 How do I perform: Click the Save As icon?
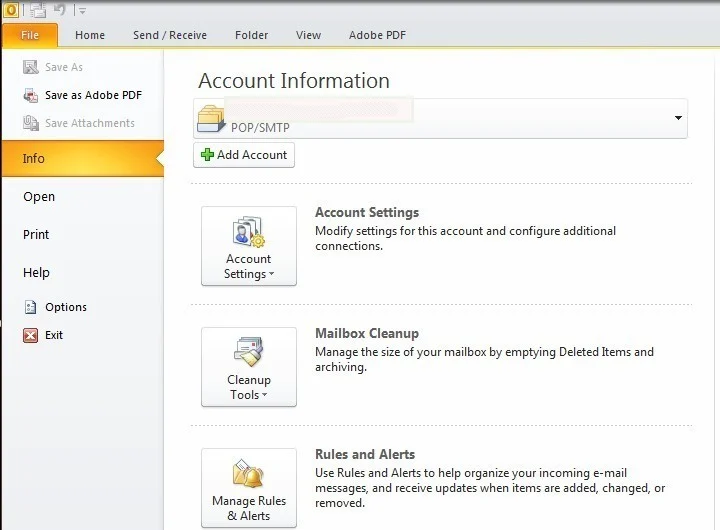tap(31, 67)
